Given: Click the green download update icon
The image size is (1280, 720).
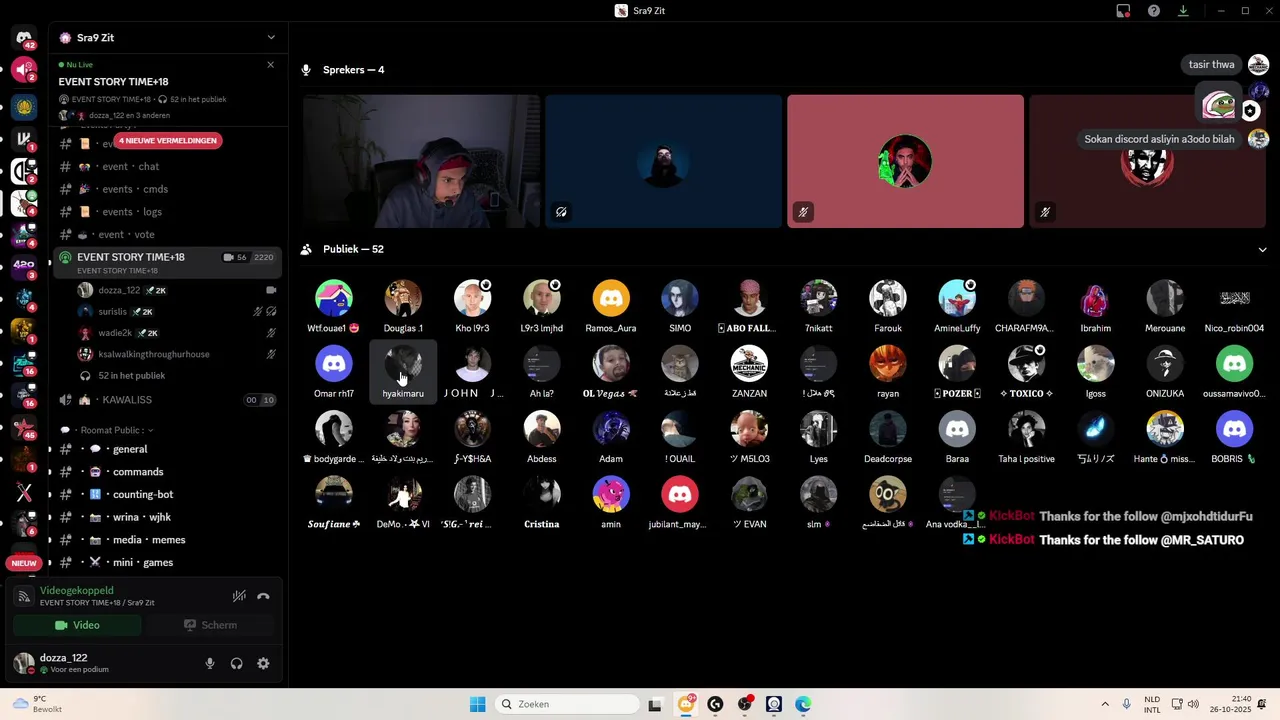Looking at the screenshot, I should coord(1183,11).
